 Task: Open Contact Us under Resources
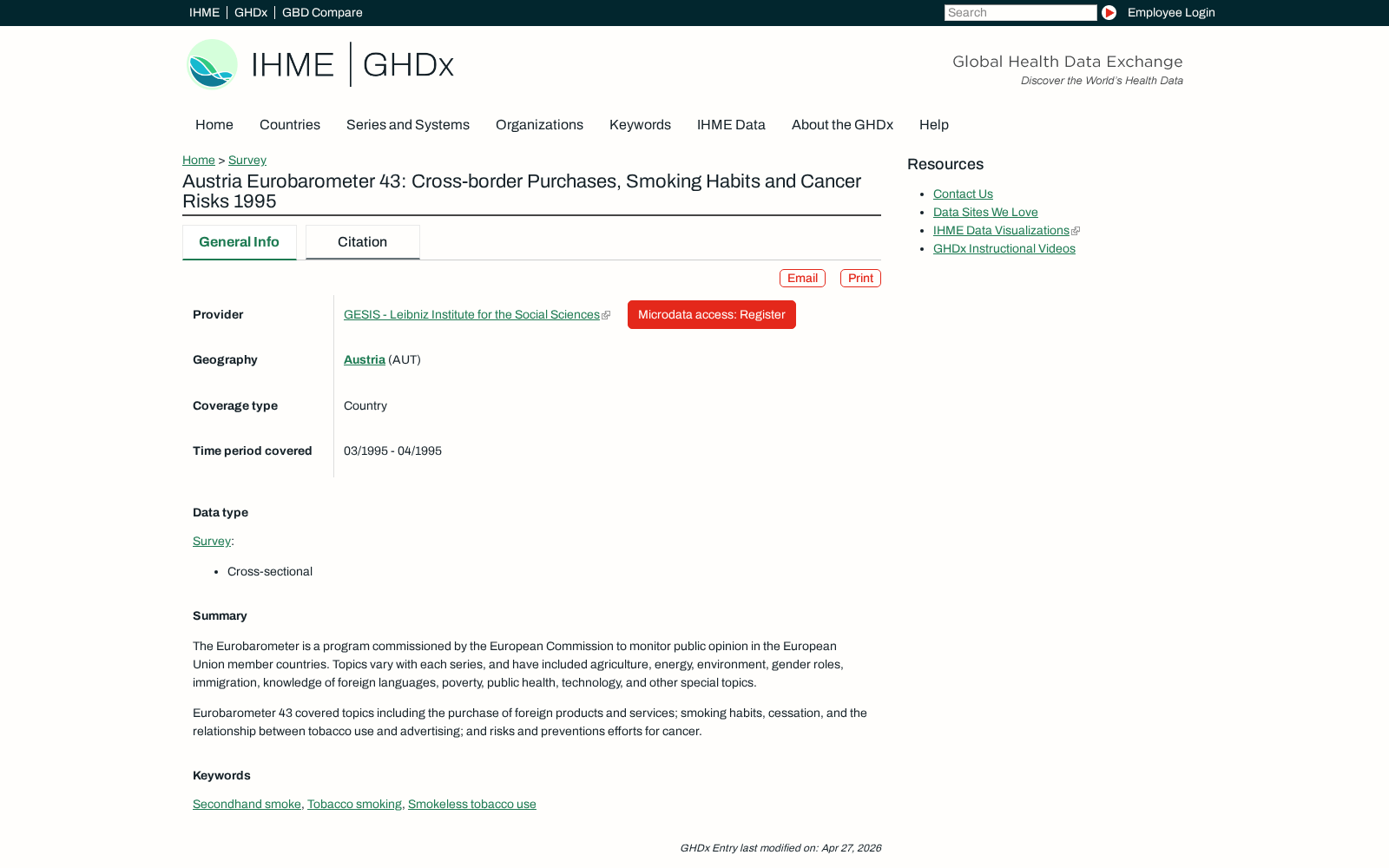pyautogui.click(x=963, y=194)
